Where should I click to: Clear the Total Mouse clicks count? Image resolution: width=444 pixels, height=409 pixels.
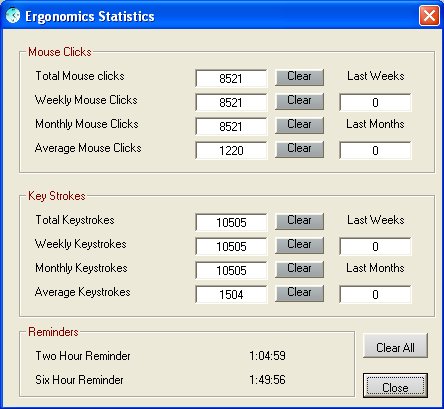[299, 77]
